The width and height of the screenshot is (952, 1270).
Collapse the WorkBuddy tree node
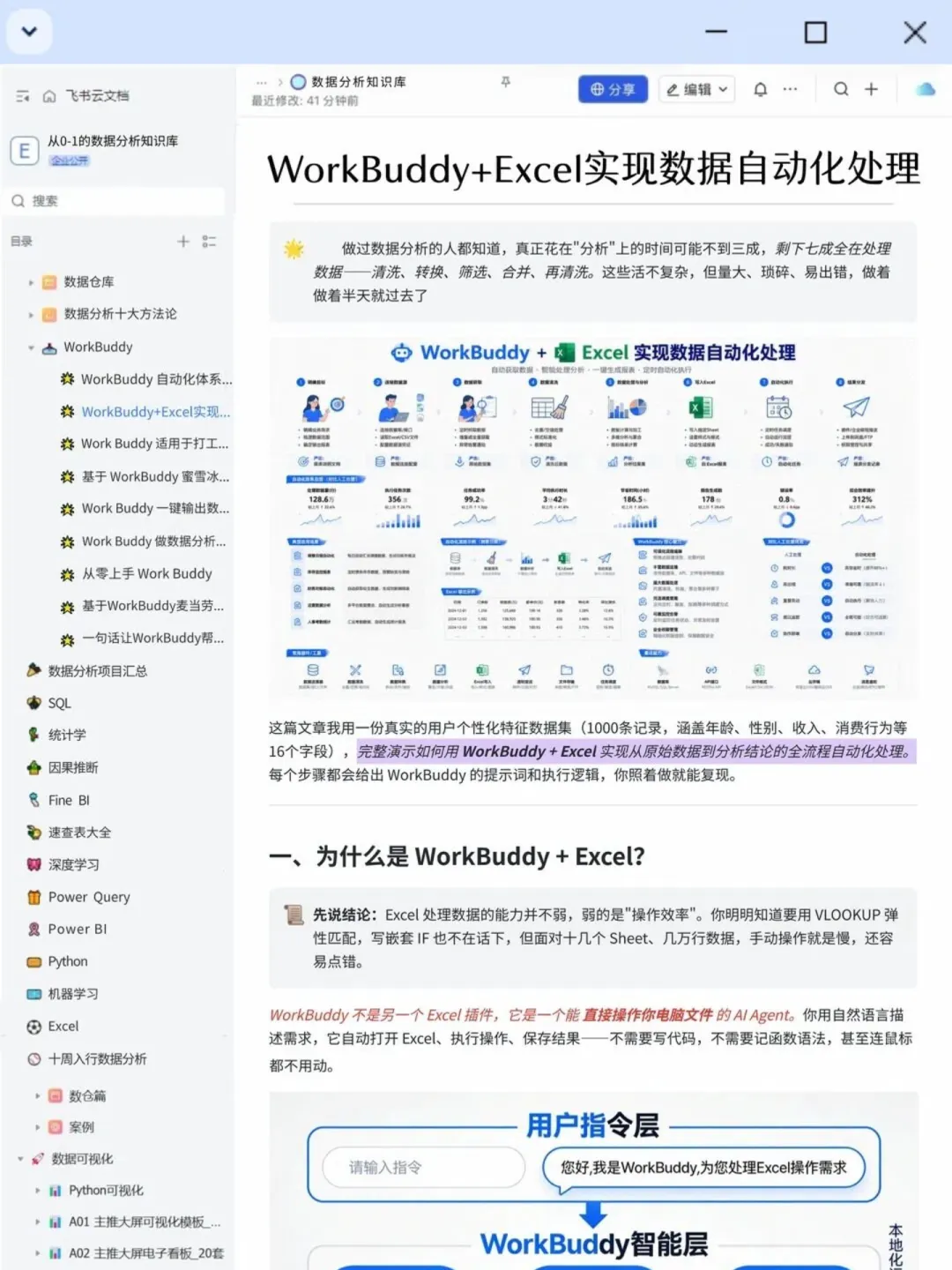31,347
